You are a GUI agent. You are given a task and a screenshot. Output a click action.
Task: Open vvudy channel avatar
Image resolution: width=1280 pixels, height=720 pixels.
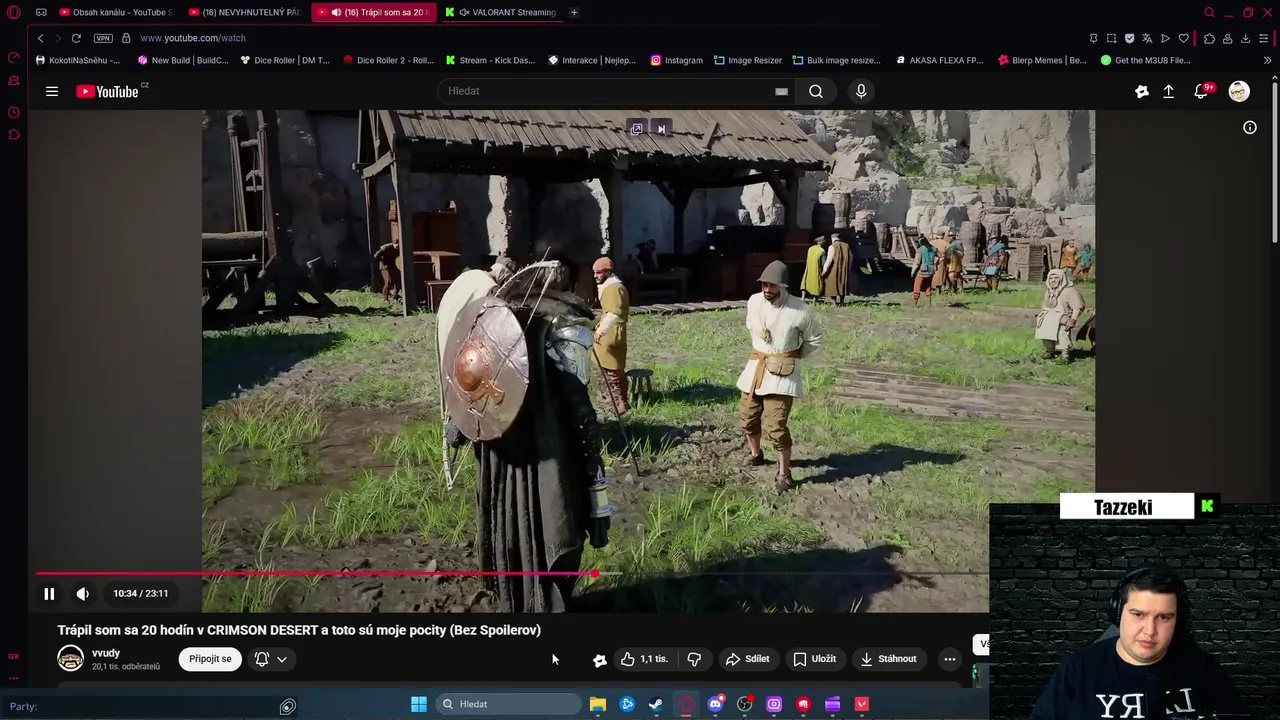click(70, 658)
